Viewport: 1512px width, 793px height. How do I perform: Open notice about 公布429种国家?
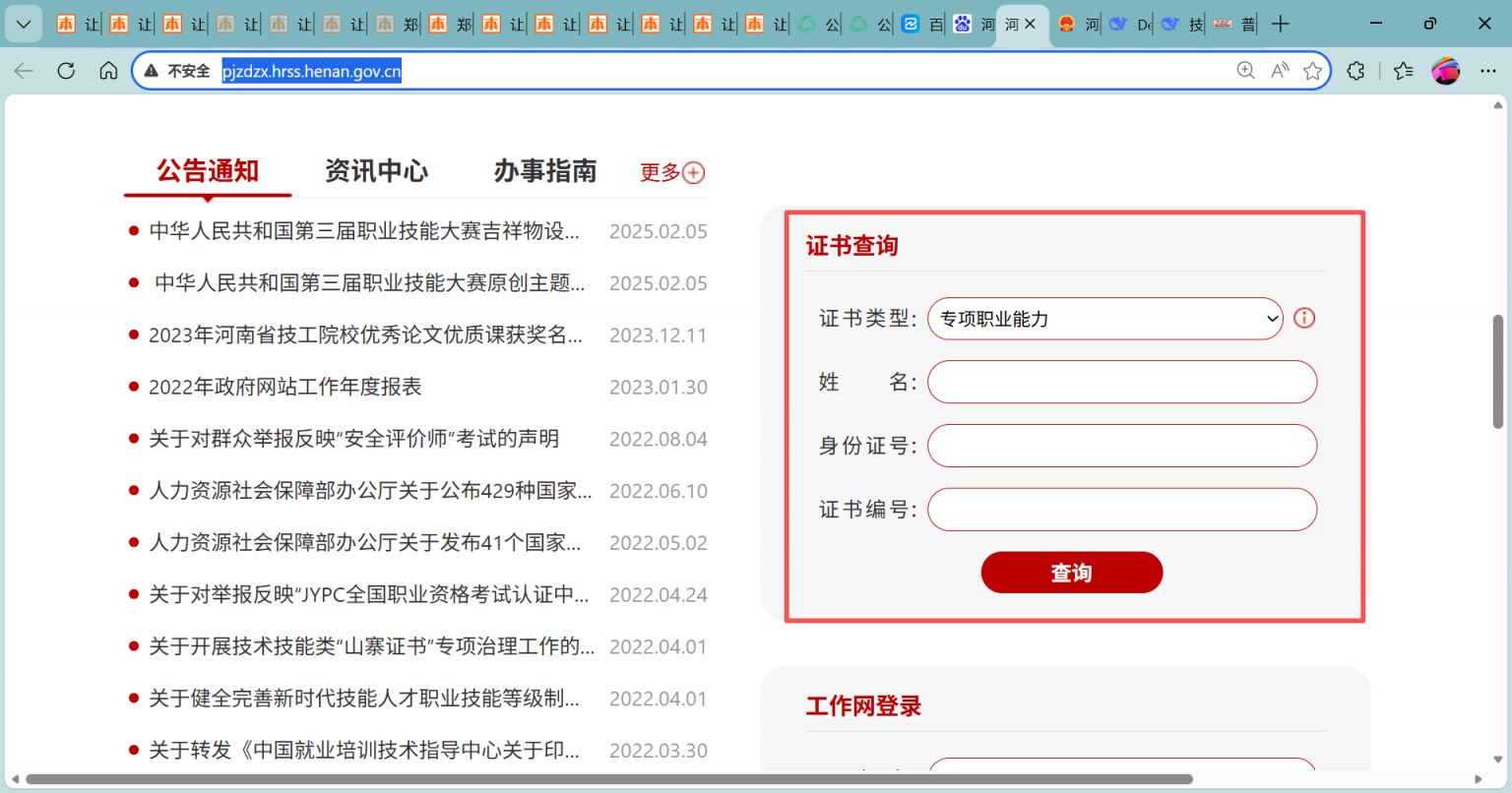(370, 491)
